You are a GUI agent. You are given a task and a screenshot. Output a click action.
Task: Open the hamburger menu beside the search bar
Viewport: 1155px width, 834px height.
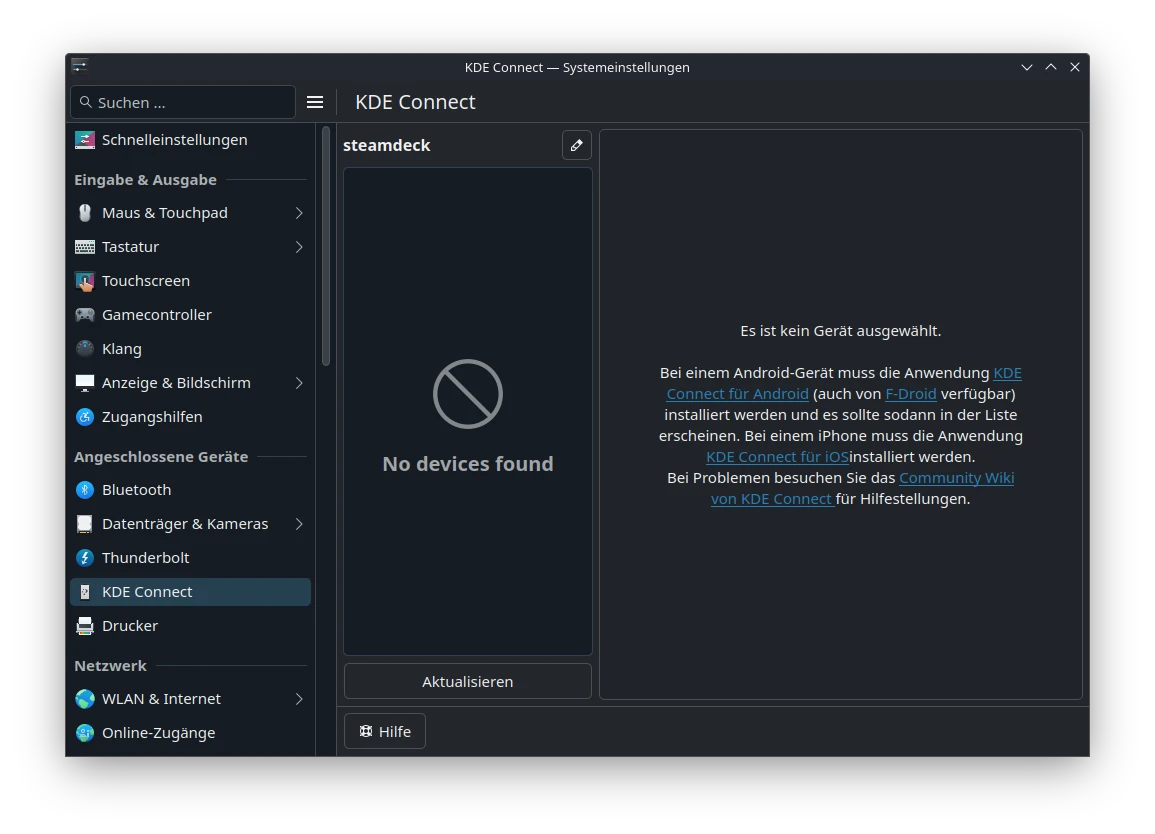pos(315,102)
